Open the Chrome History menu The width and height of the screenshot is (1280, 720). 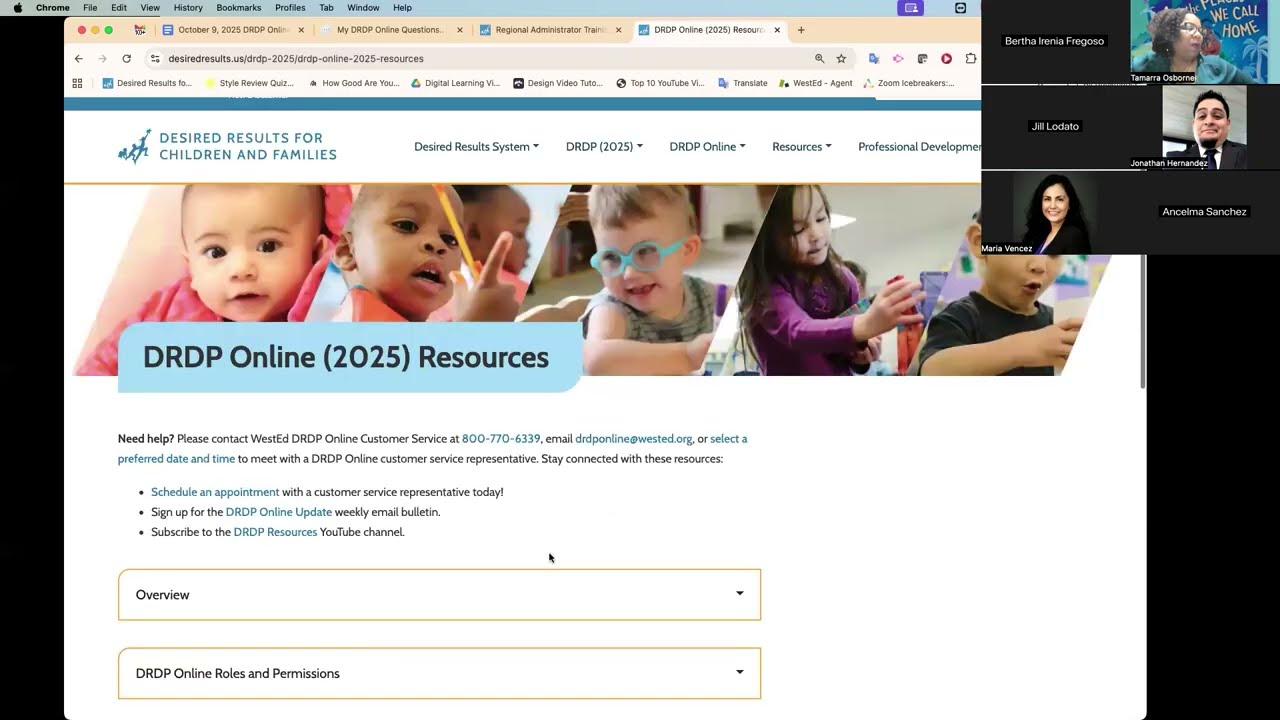188,7
